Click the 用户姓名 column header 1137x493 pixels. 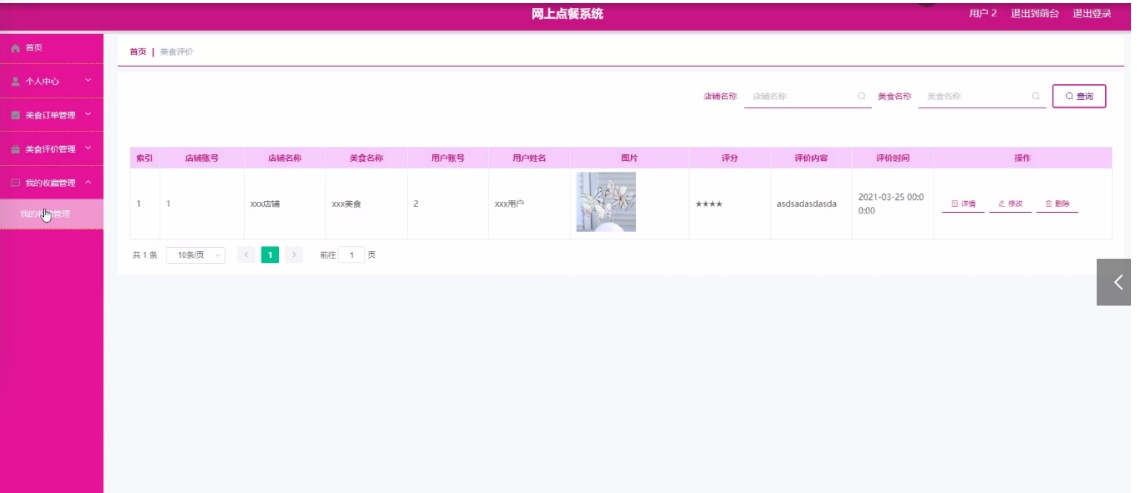(x=529, y=158)
